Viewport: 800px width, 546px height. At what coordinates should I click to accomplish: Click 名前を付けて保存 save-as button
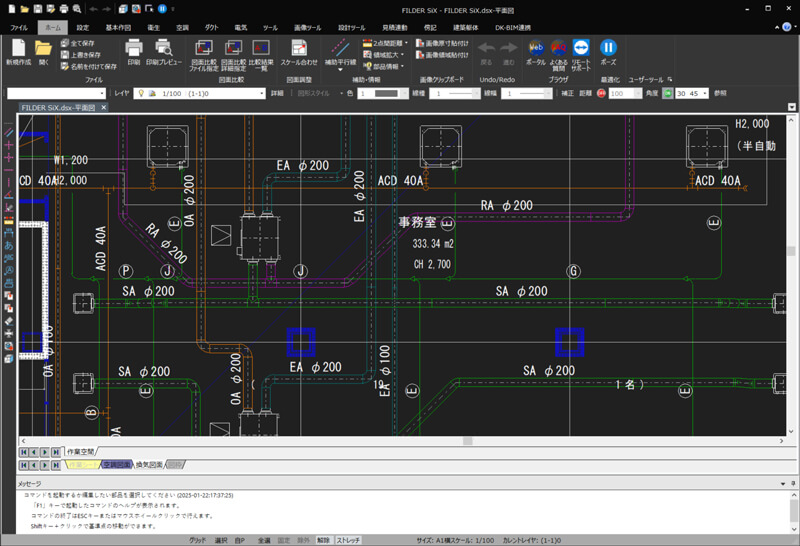click(91, 66)
